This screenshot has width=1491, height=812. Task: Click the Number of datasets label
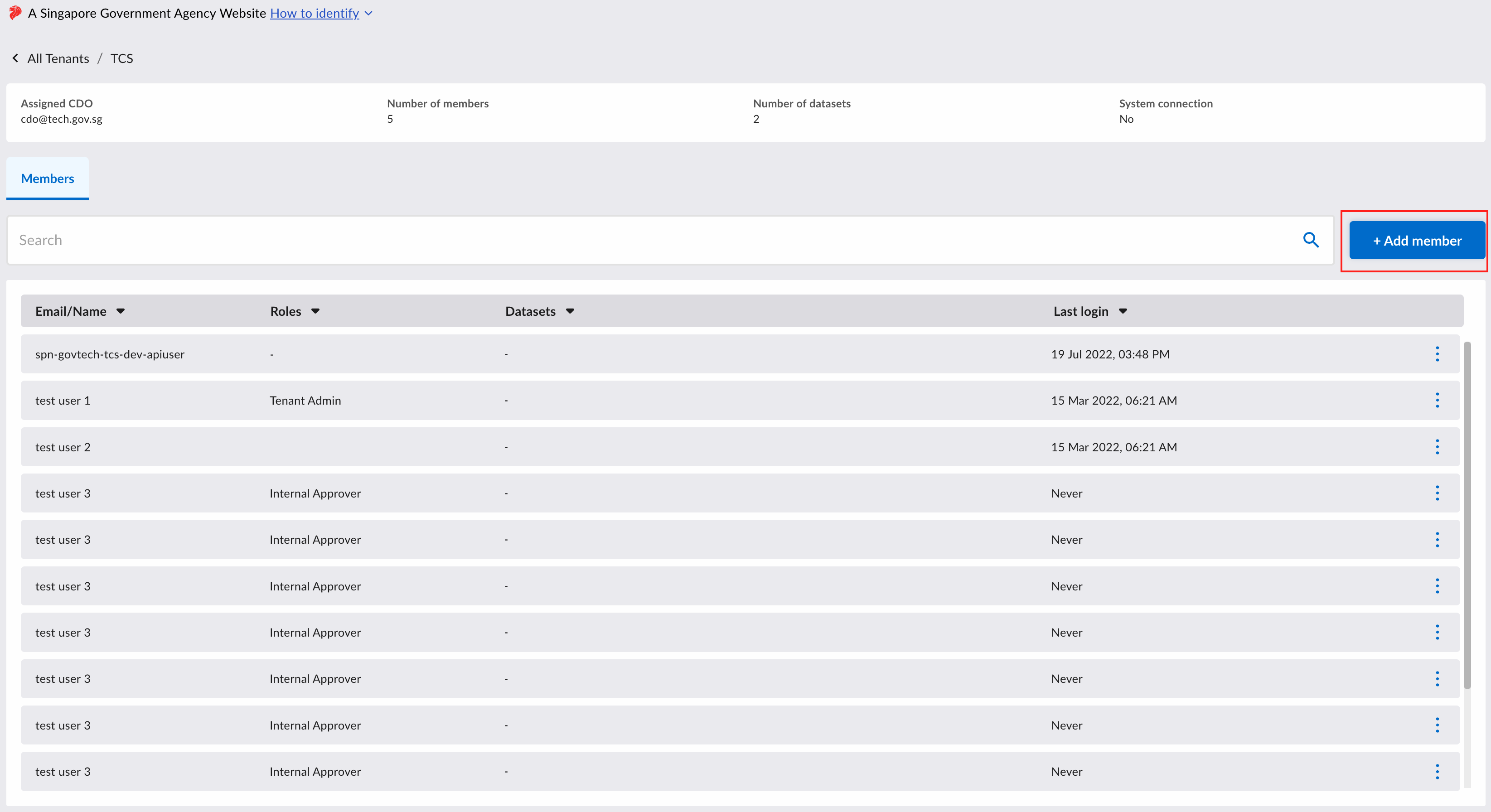(802, 104)
